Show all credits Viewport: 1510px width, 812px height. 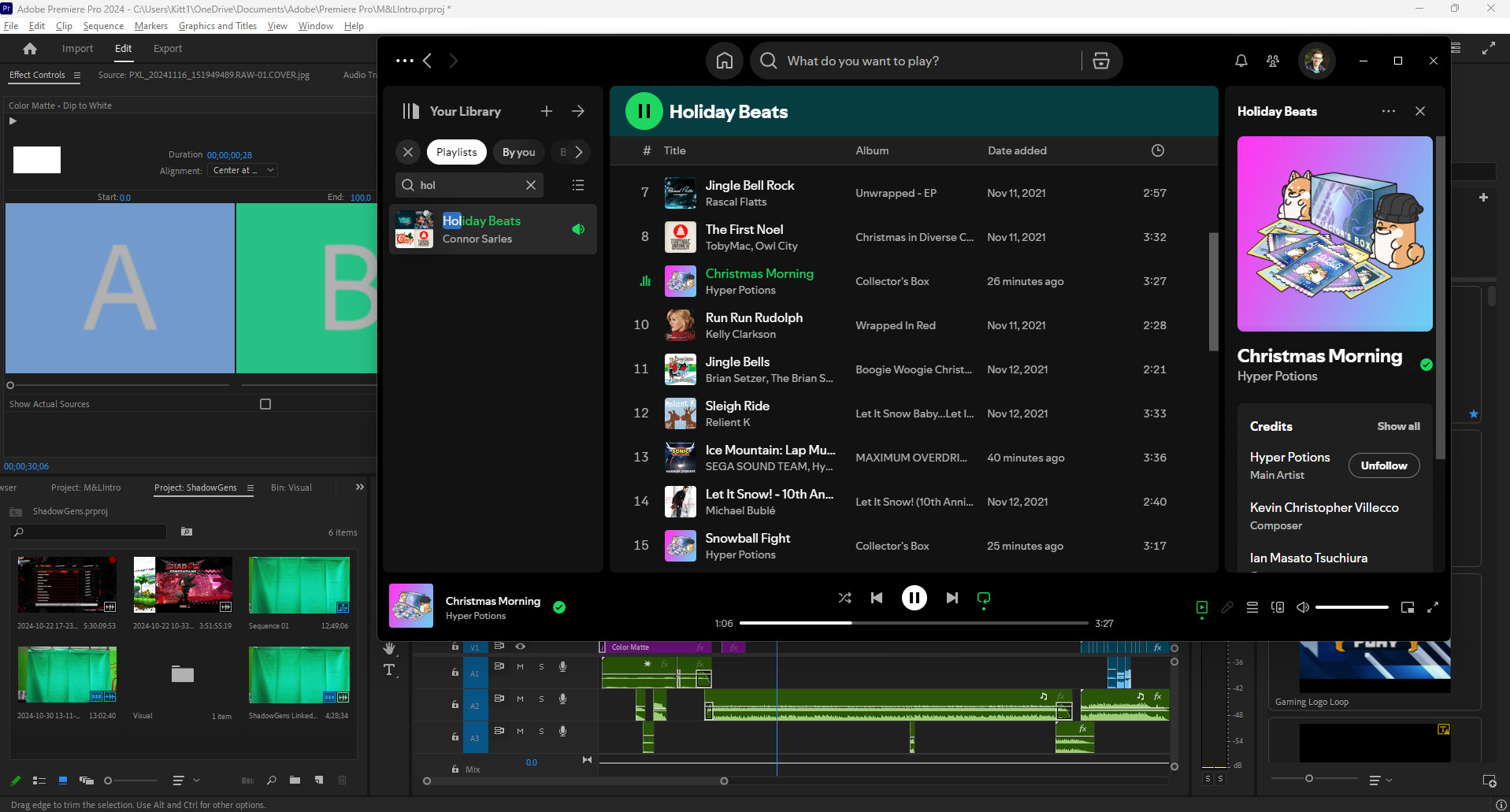tap(1398, 426)
